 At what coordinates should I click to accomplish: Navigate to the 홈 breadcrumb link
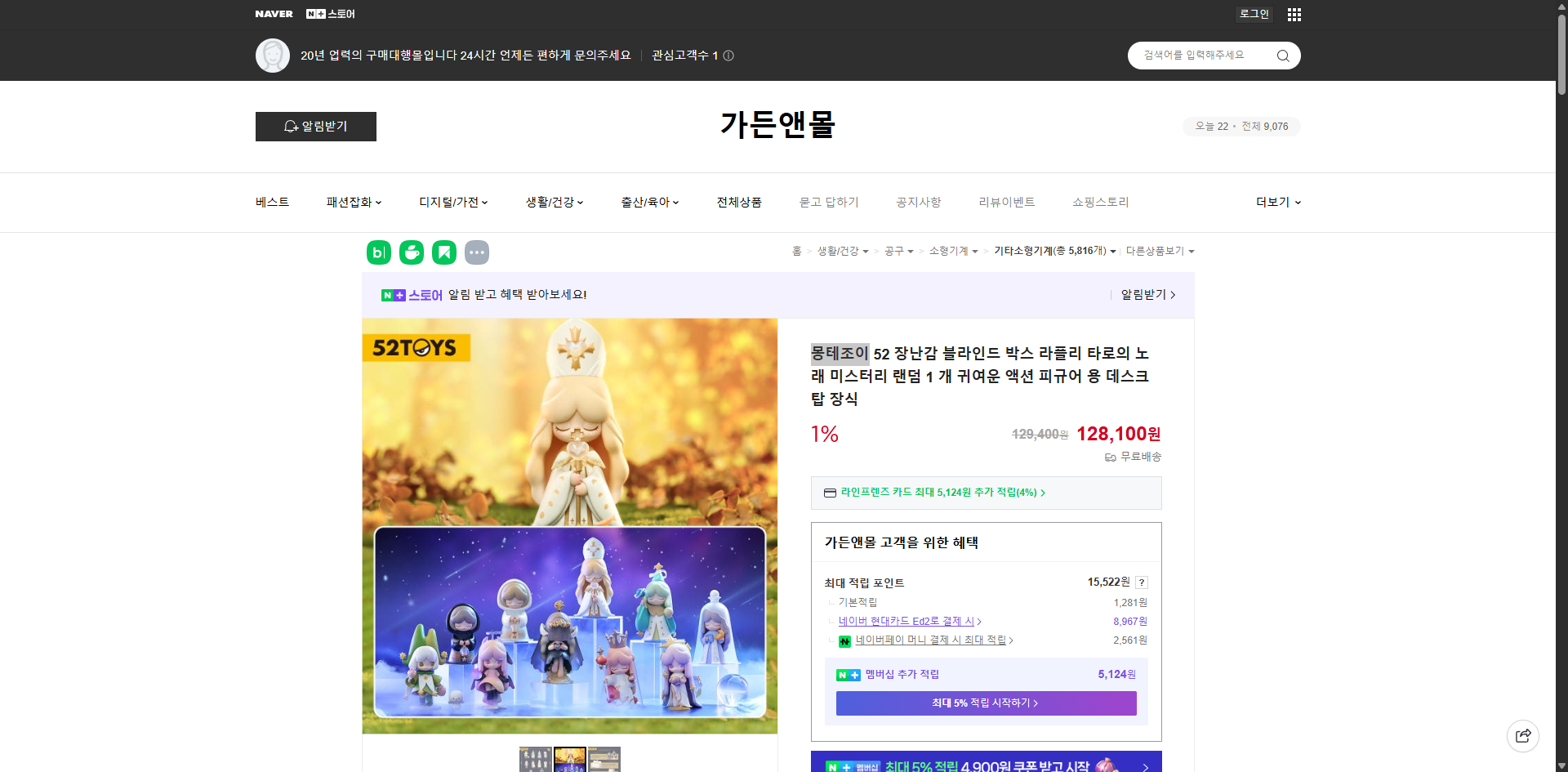[x=795, y=251]
